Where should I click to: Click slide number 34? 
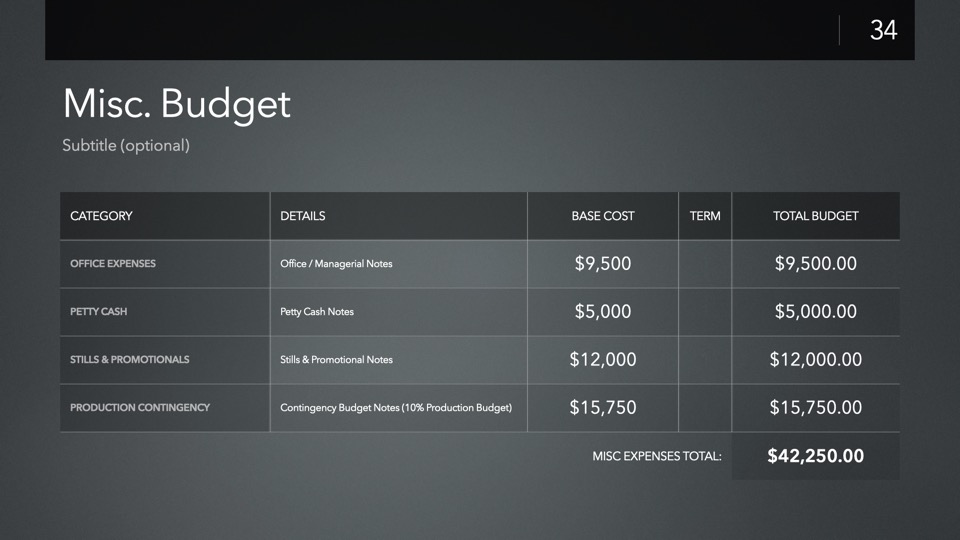click(883, 31)
